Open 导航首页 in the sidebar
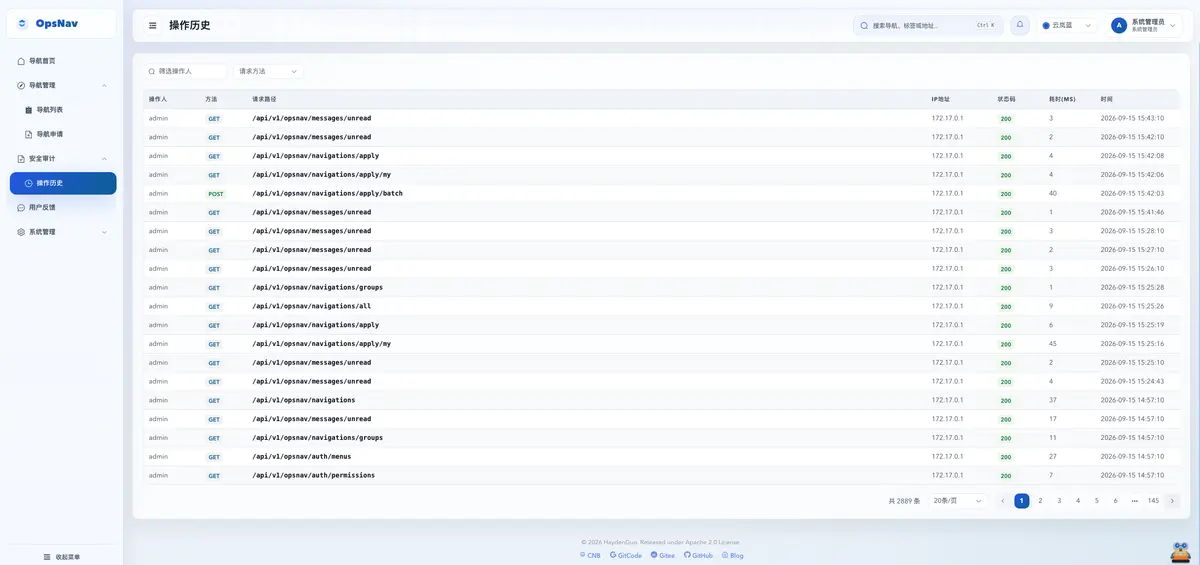This screenshot has height=565, width=1200. point(63,61)
